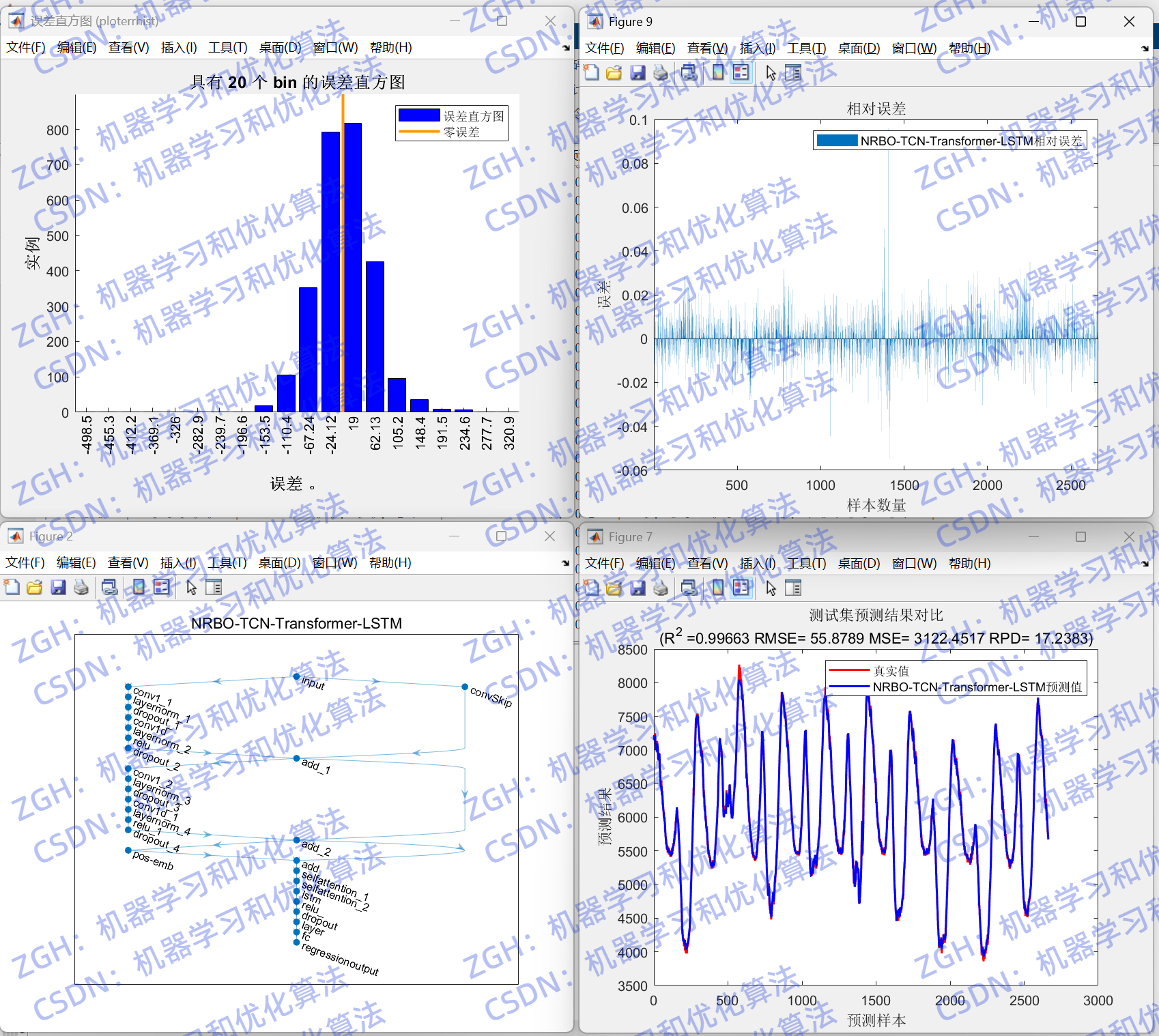Open 桌面(D) menu in Figure 9

coord(859,48)
